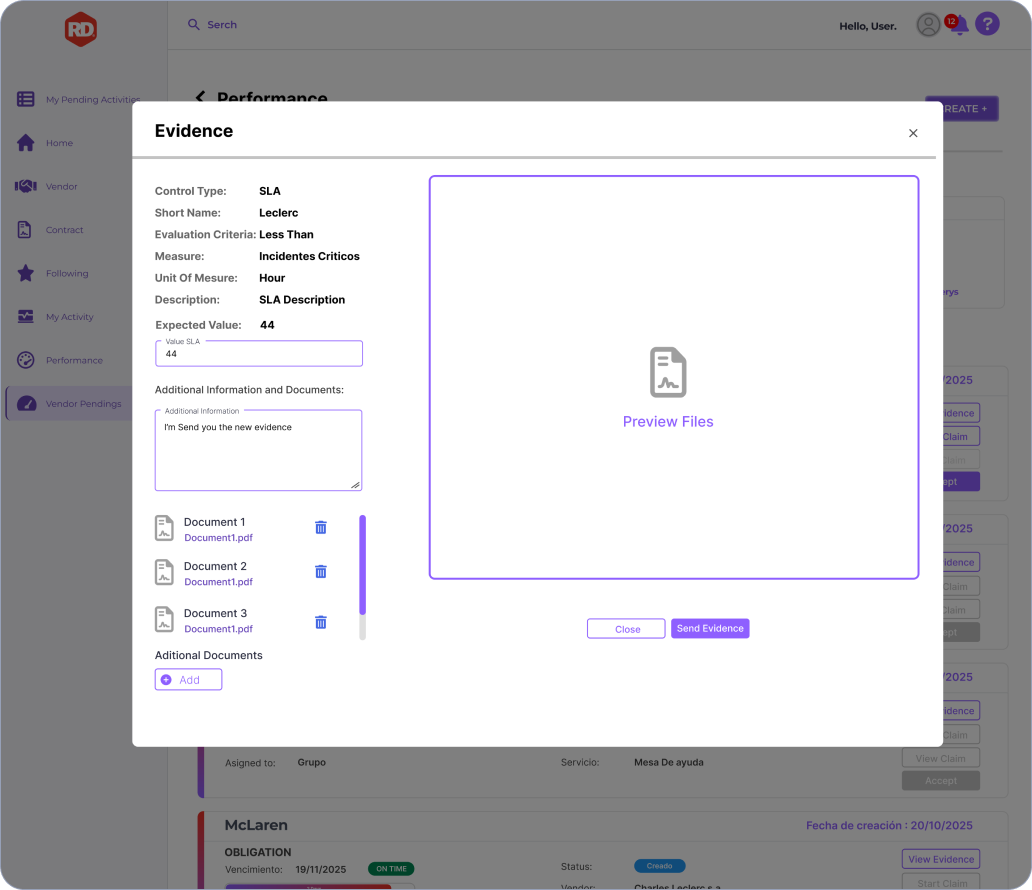Click the Vendor handshake icon
Image resolution: width=1032 pixels, height=890 pixels.
[26, 186]
